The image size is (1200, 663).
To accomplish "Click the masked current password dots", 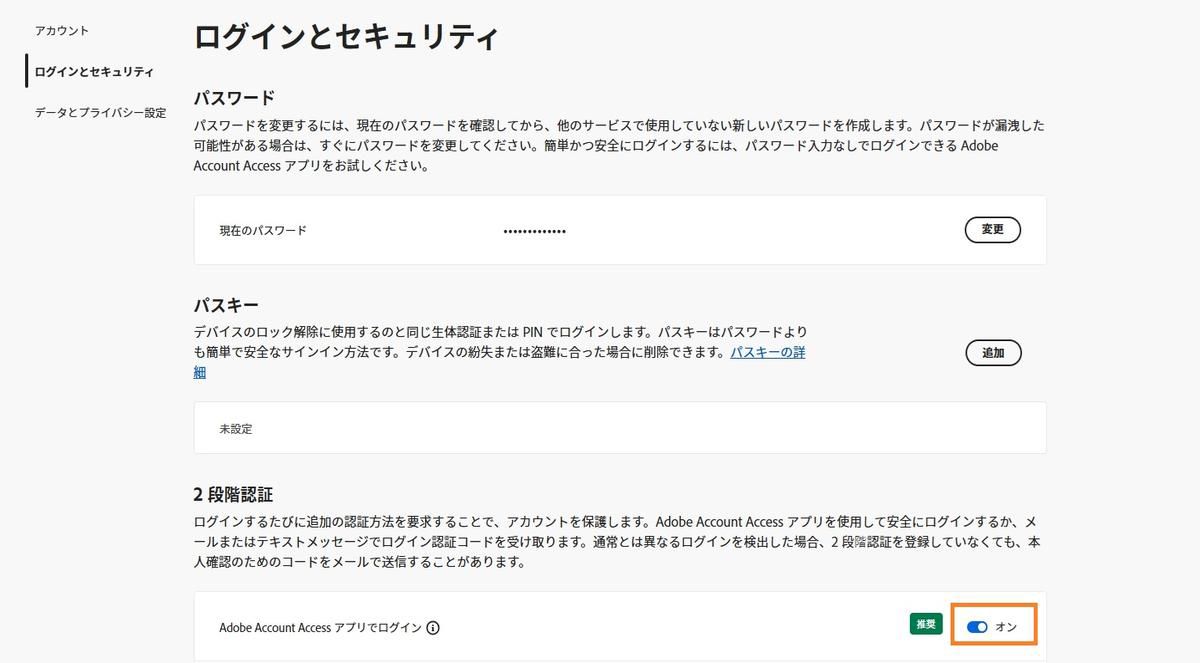I will tap(534, 230).
